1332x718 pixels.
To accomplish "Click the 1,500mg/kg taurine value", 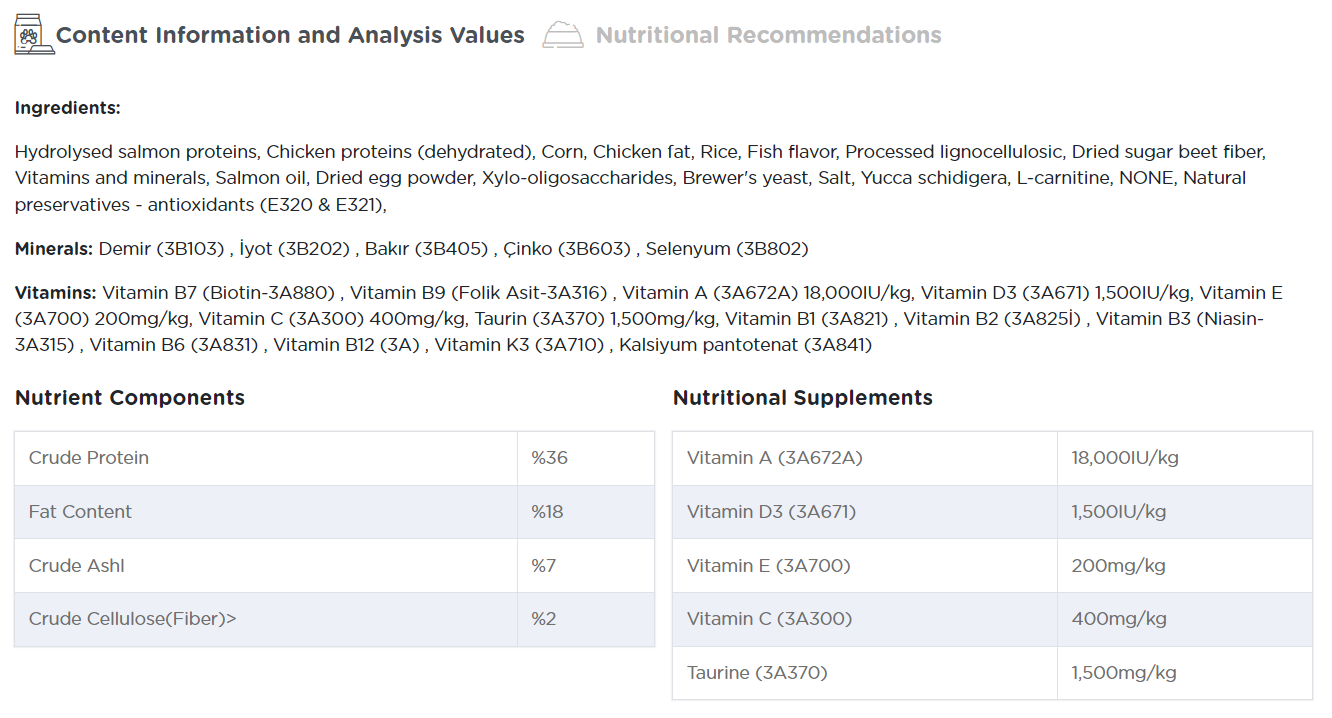I will [1124, 673].
